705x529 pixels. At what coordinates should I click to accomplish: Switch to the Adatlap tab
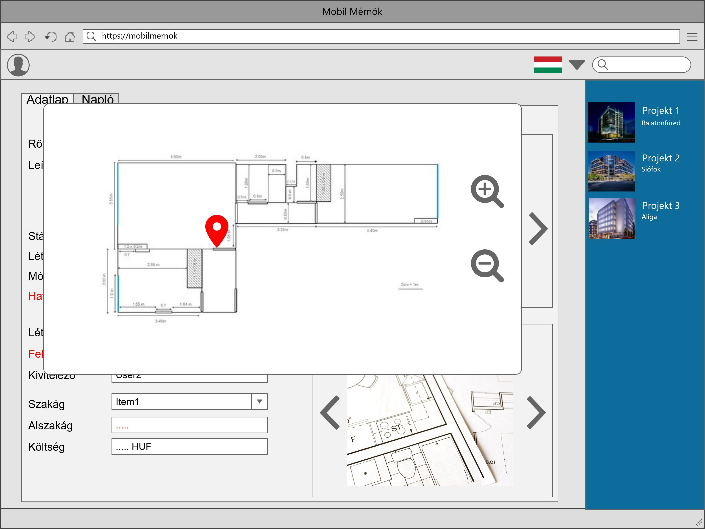pyautogui.click(x=48, y=100)
